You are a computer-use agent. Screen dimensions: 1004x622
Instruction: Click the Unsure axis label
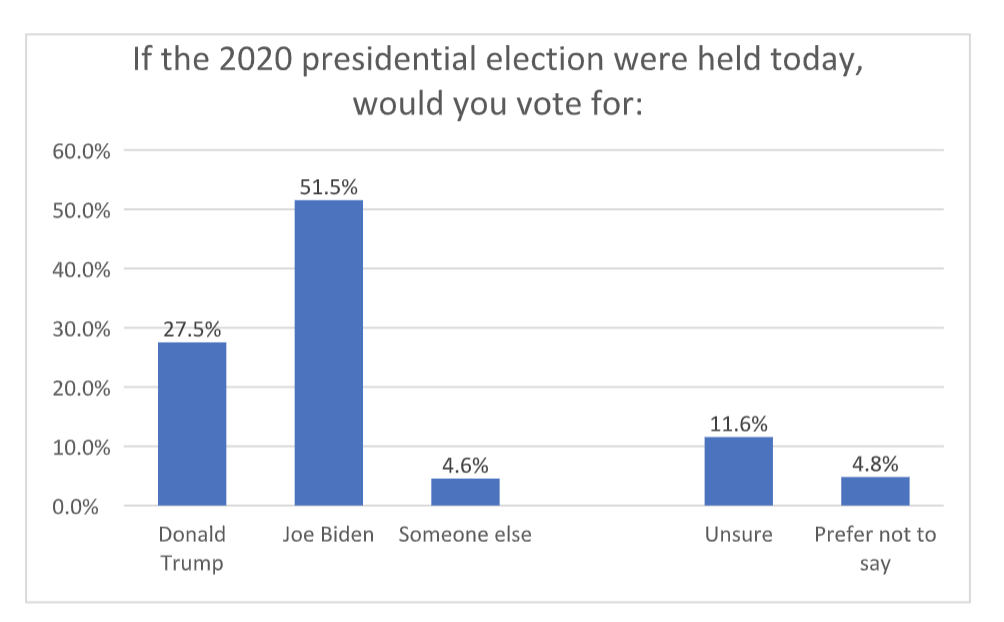pos(738,534)
